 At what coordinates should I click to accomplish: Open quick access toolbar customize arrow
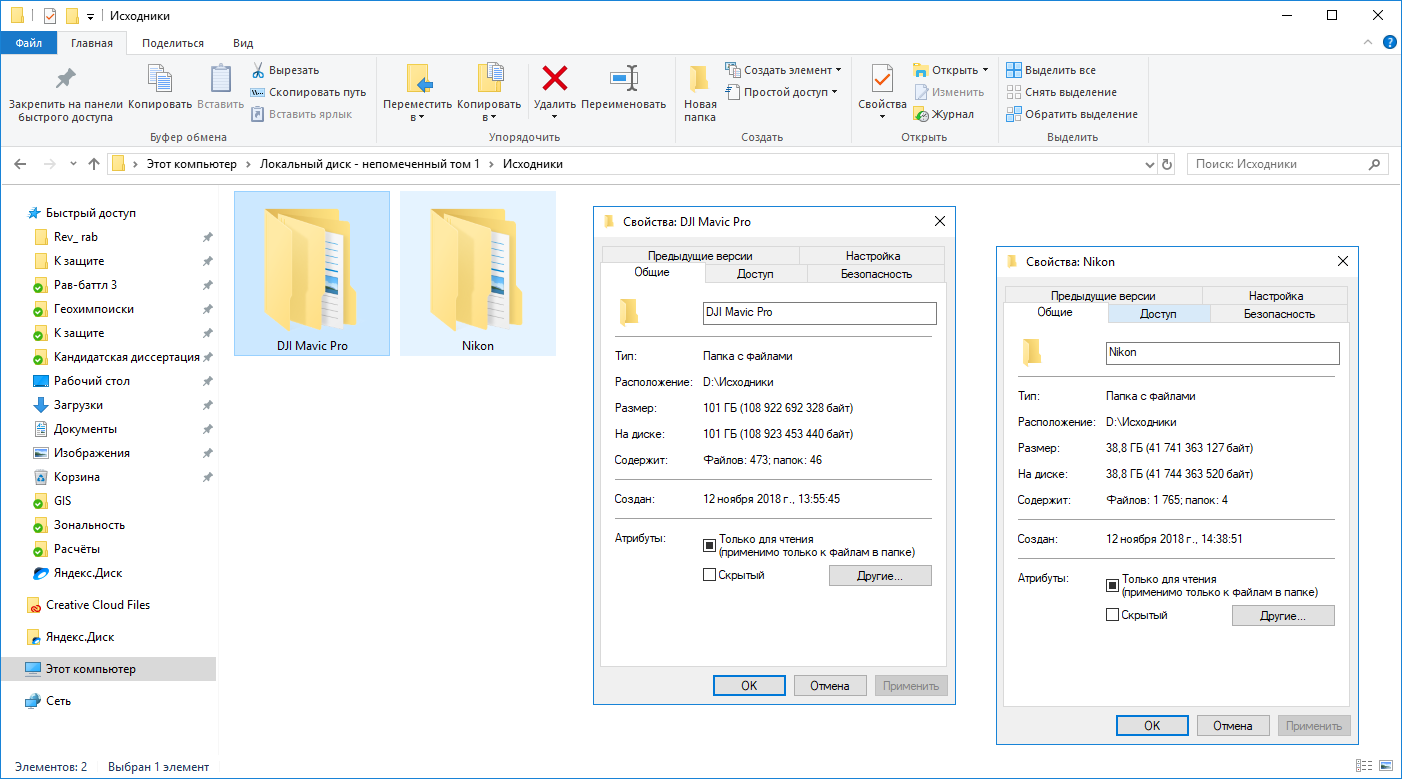[90, 17]
